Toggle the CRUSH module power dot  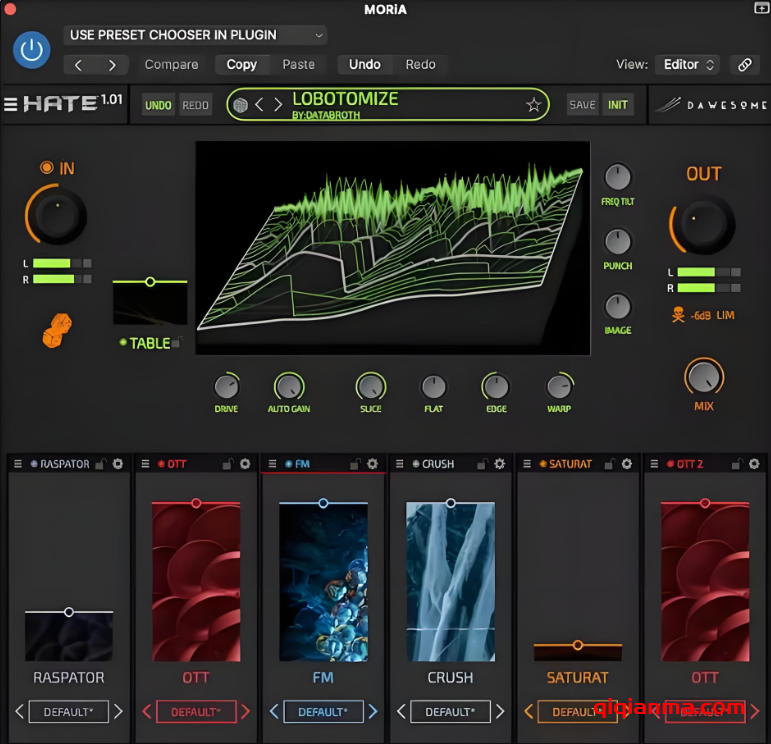[x=416, y=464]
